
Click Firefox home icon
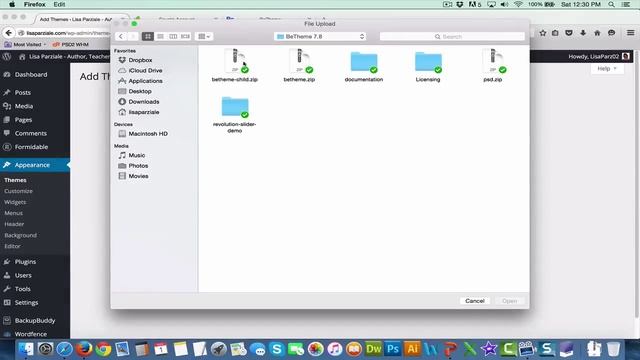pos(597,33)
